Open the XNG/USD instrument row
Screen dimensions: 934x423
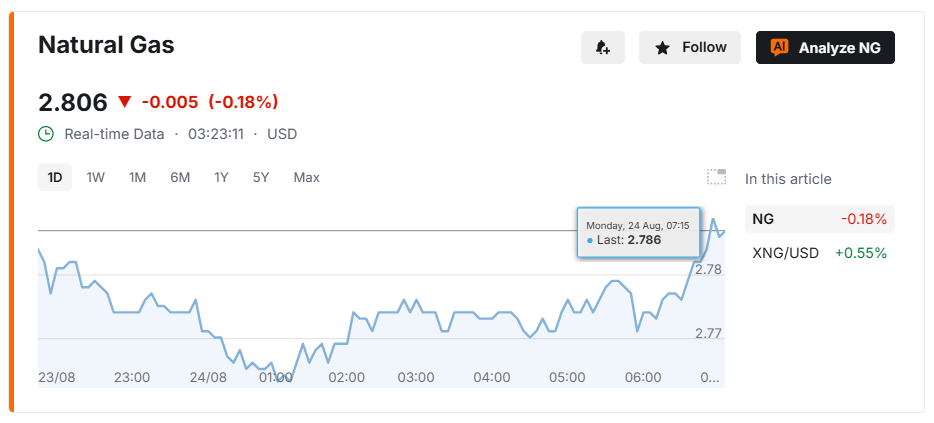coord(820,253)
